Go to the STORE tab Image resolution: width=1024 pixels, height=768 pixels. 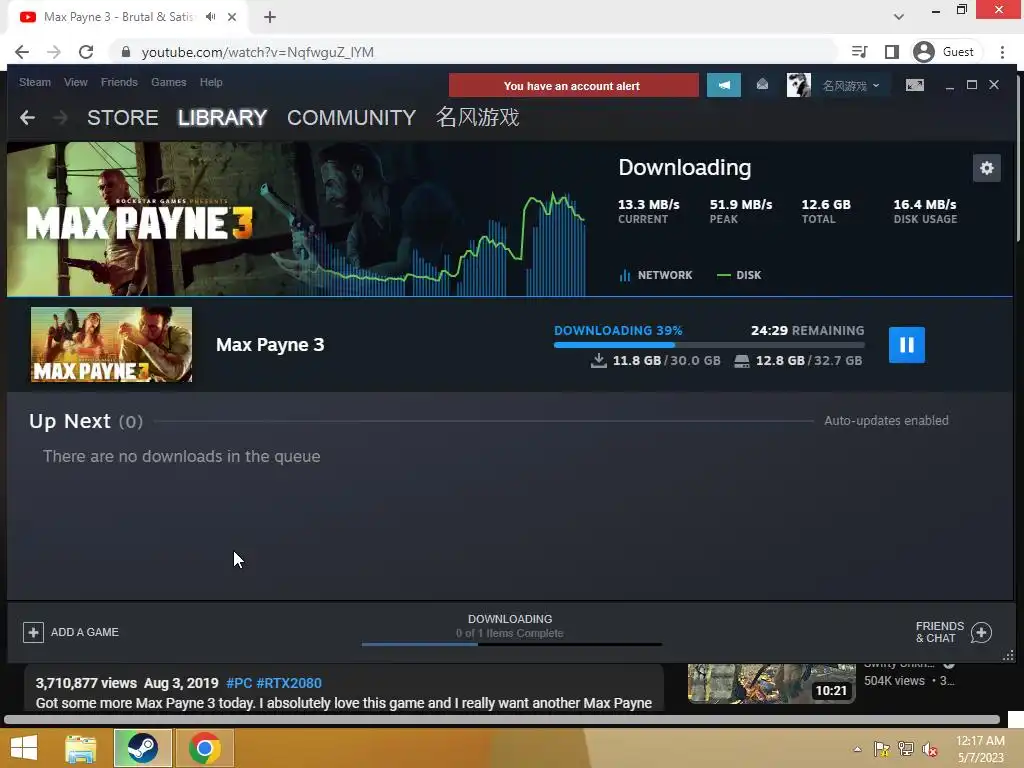(123, 118)
